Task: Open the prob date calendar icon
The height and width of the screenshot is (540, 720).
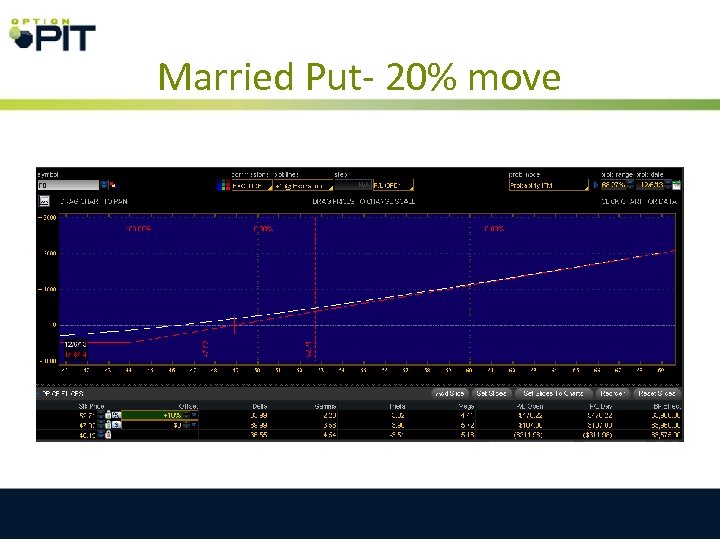Action: pos(676,185)
